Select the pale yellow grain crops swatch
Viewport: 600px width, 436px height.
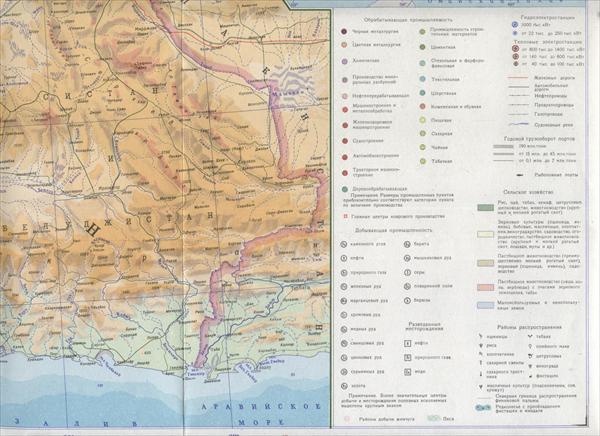[x=485, y=234]
